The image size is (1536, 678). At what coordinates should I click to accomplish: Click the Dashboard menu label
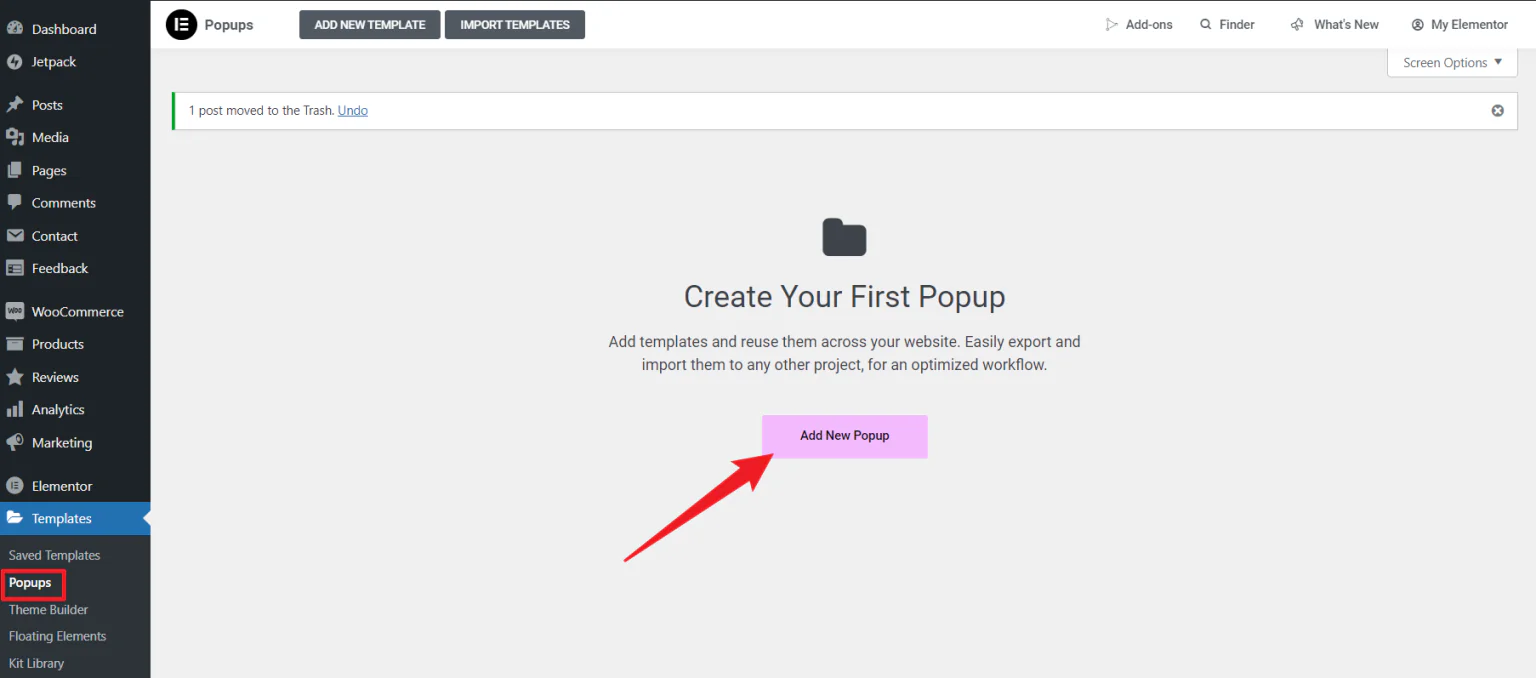point(64,29)
